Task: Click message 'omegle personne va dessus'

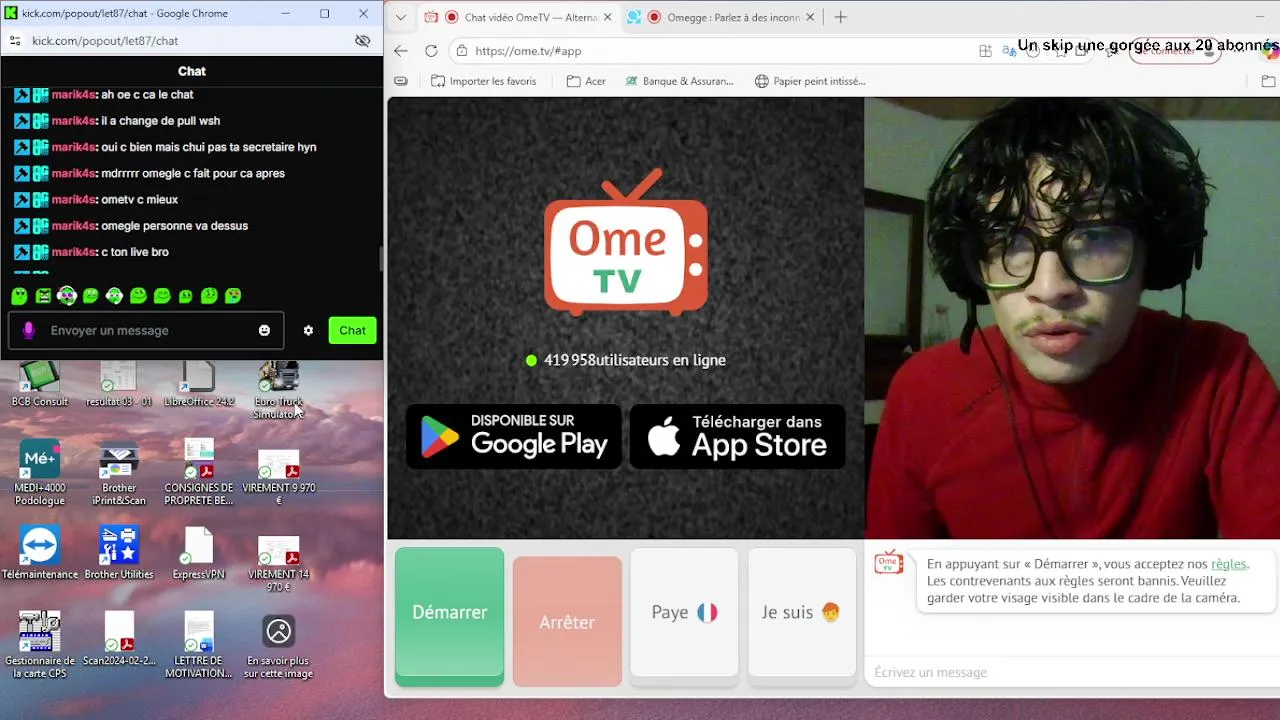Action: pos(175,226)
